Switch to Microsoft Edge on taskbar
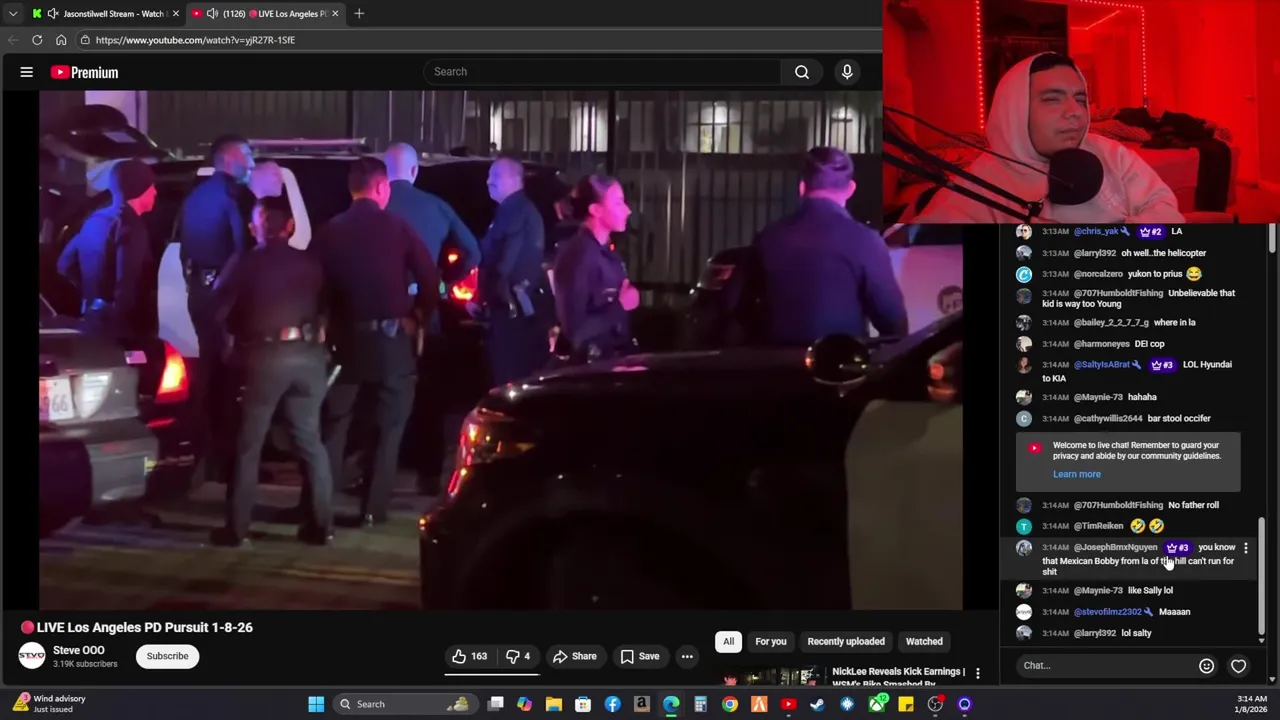 pos(671,704)
